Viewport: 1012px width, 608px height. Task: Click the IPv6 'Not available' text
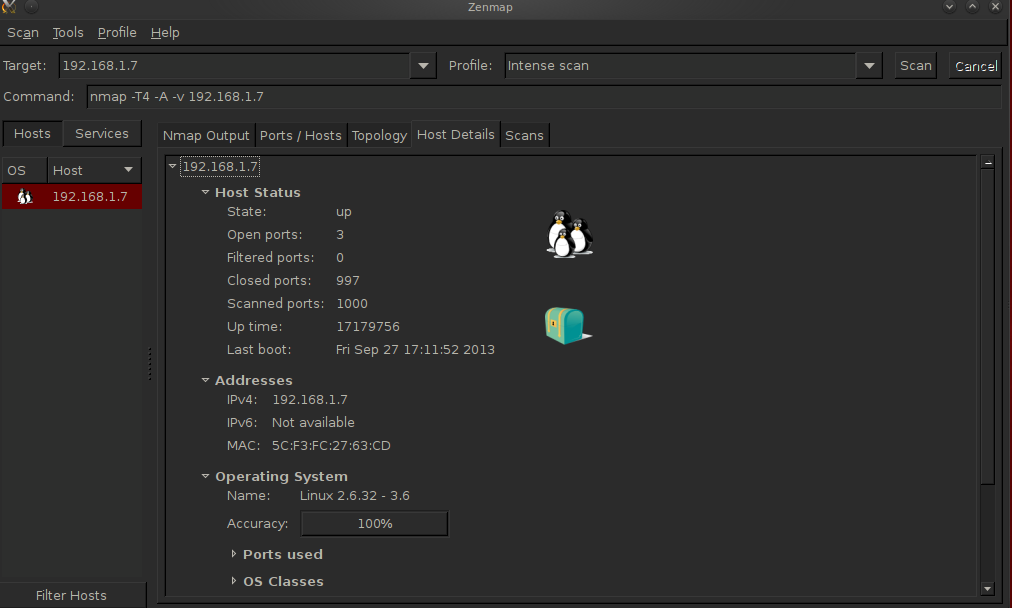click(313, 423)
